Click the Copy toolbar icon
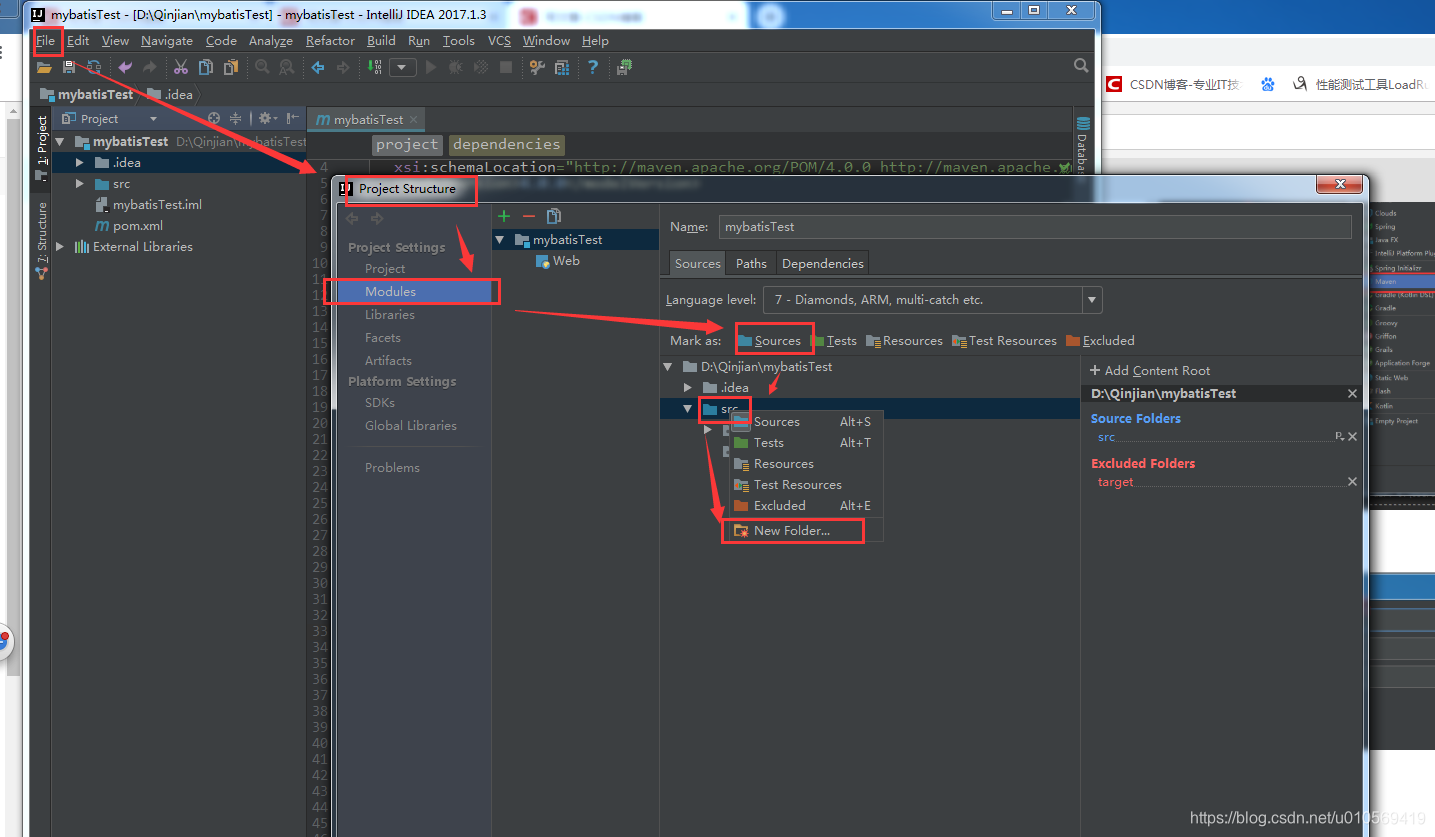1435x837 pixels. 206,67
